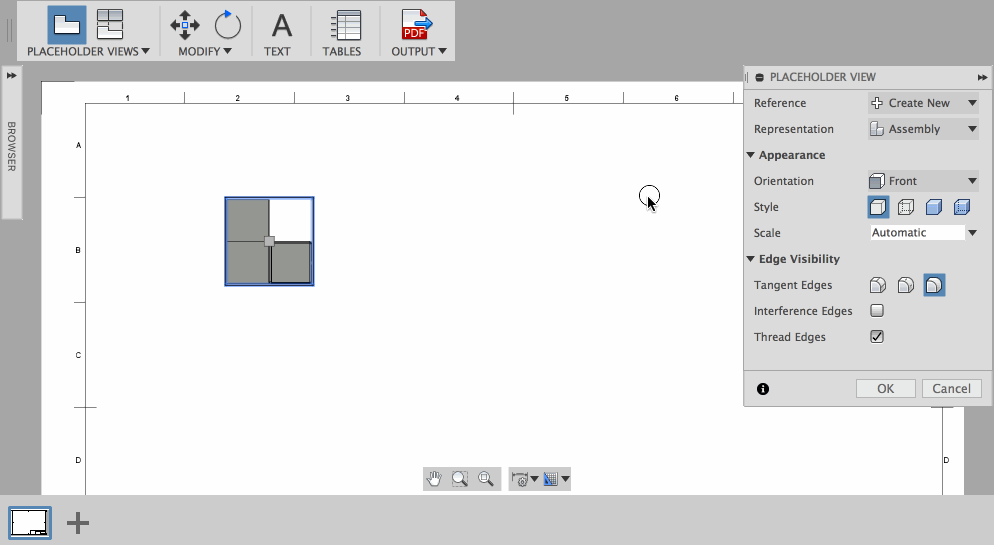This screenshot has height=545, width=994.
Task: Click the placeholder view on the sheet
Action: 269,241
